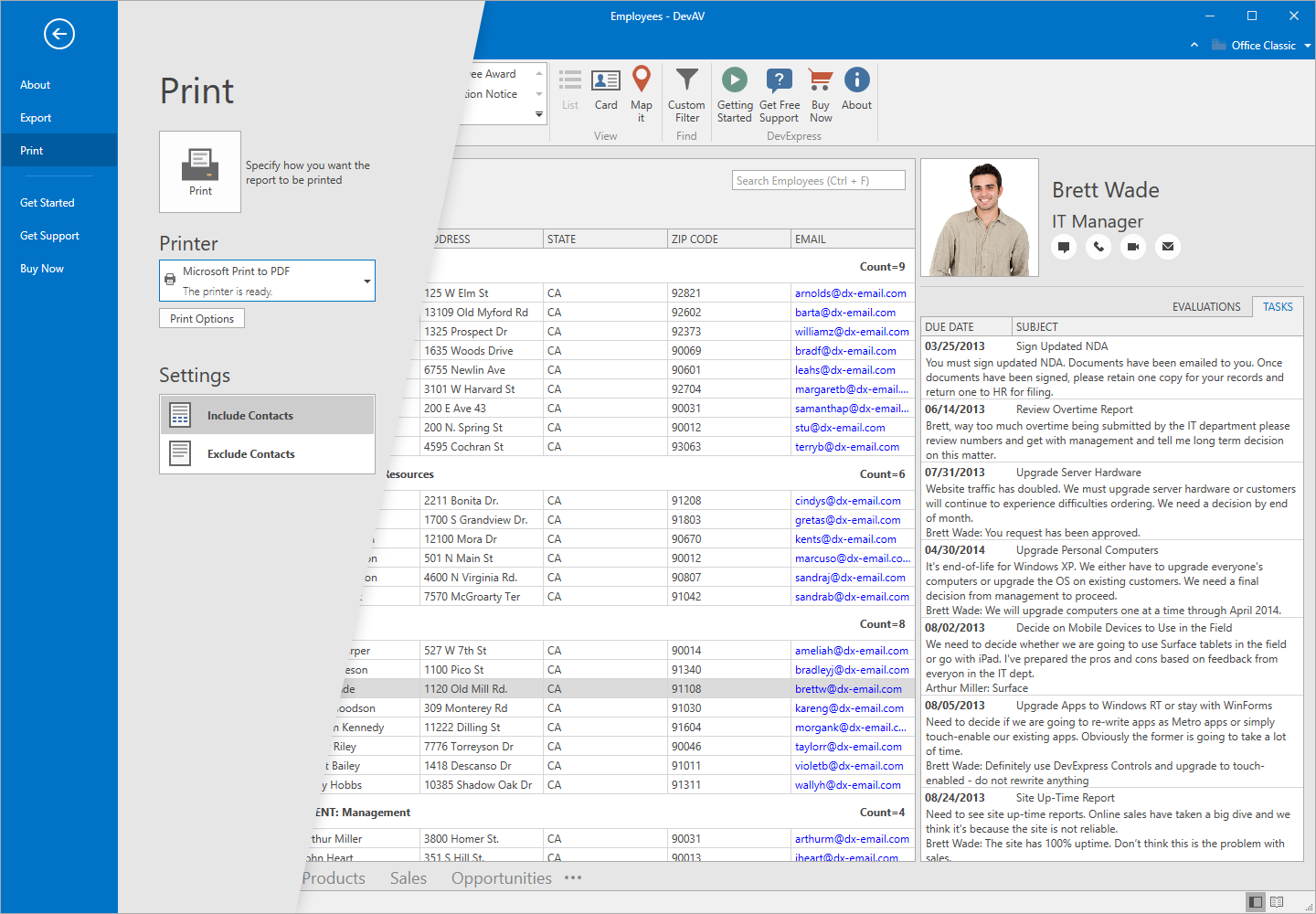The image size is (1316, 914).
Task: Call Brett Wade using phone icon
Action: tap(1098, 247)
